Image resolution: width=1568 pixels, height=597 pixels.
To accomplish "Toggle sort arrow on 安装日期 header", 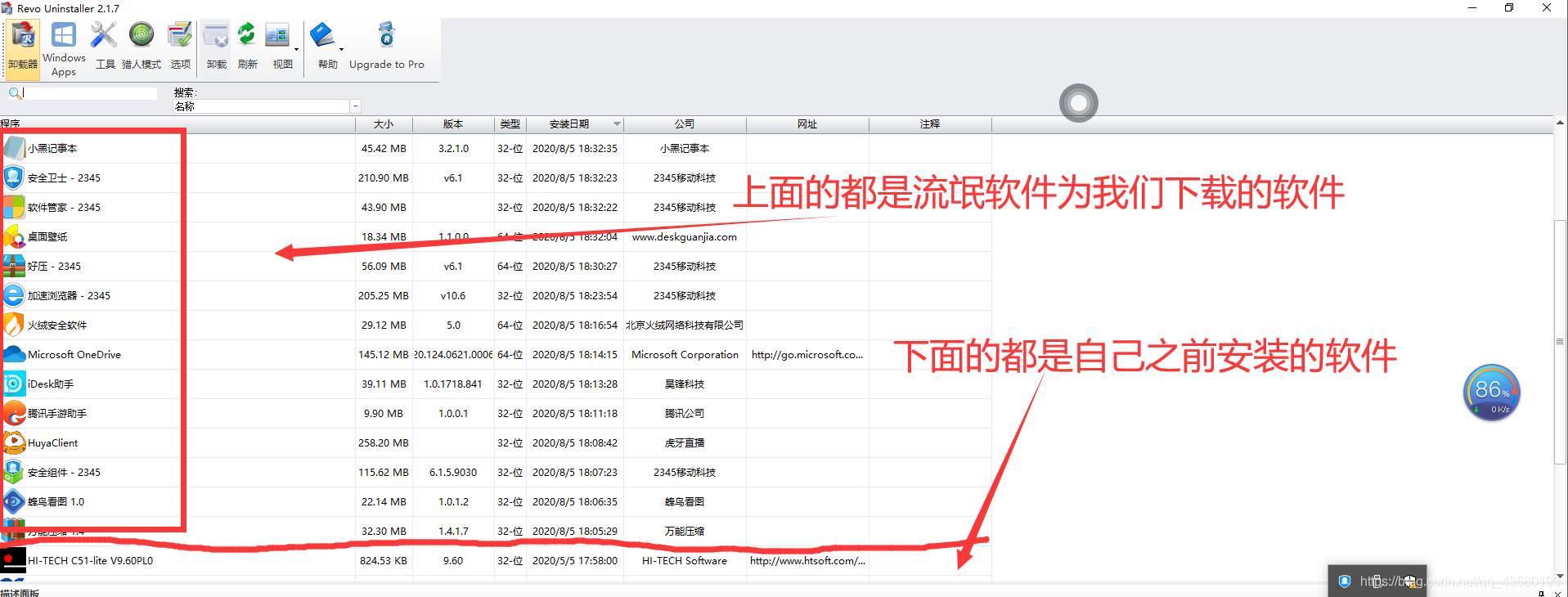I will pos(617,124).
